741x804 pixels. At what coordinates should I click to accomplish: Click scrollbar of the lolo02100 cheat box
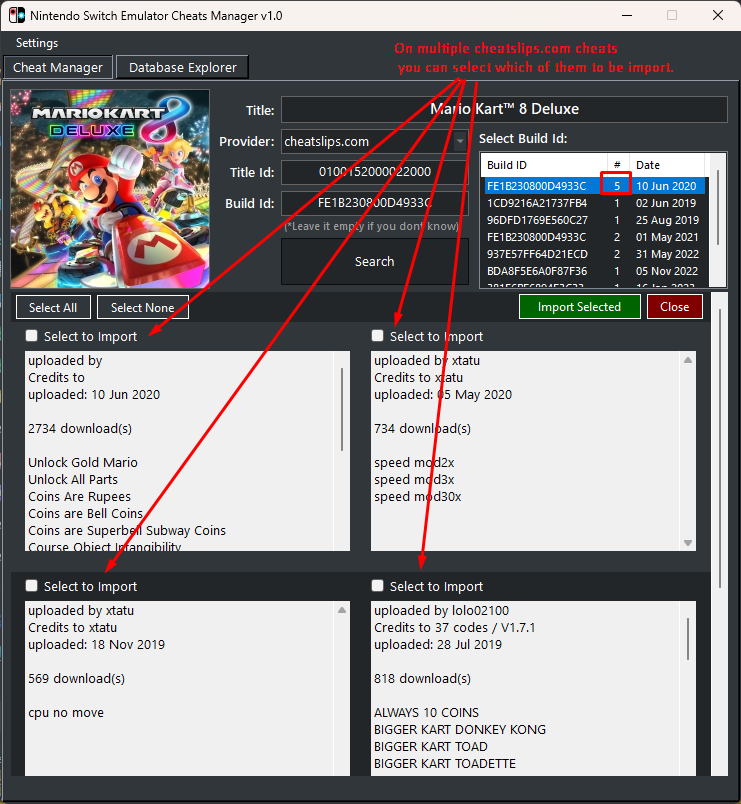point(688,639)
